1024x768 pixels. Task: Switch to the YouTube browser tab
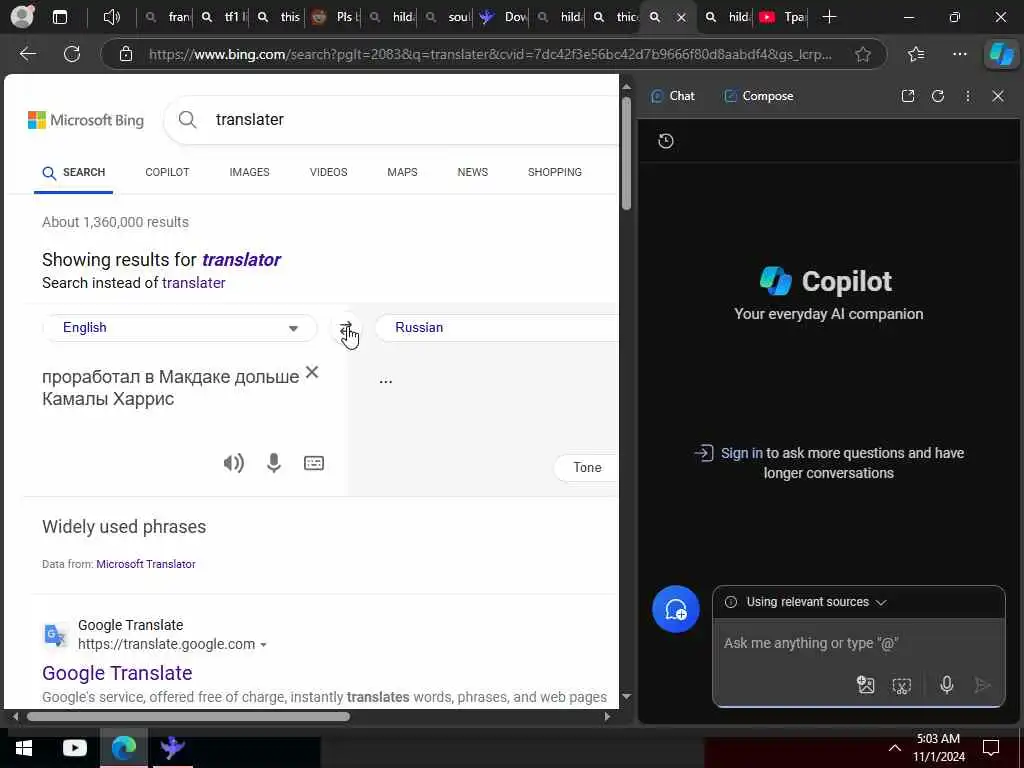pyautogui.click(x=782, y=17)
